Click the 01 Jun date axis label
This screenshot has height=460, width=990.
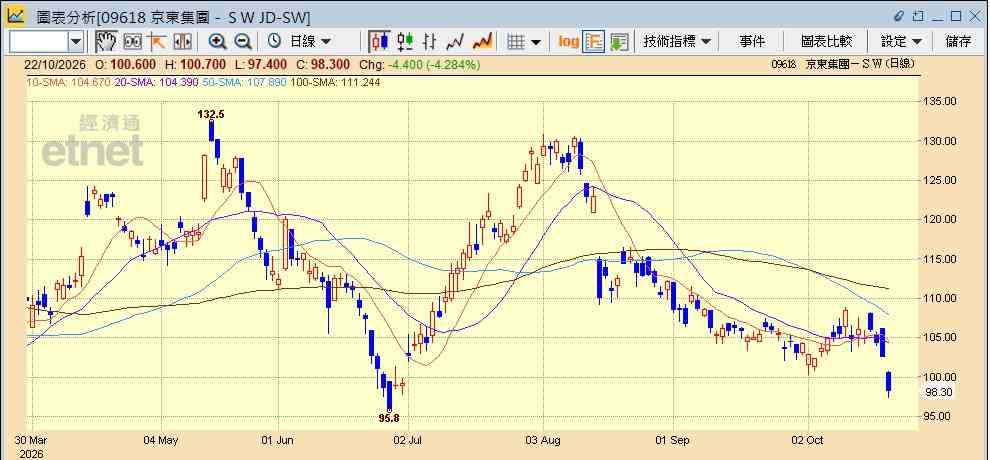(278, 440)
